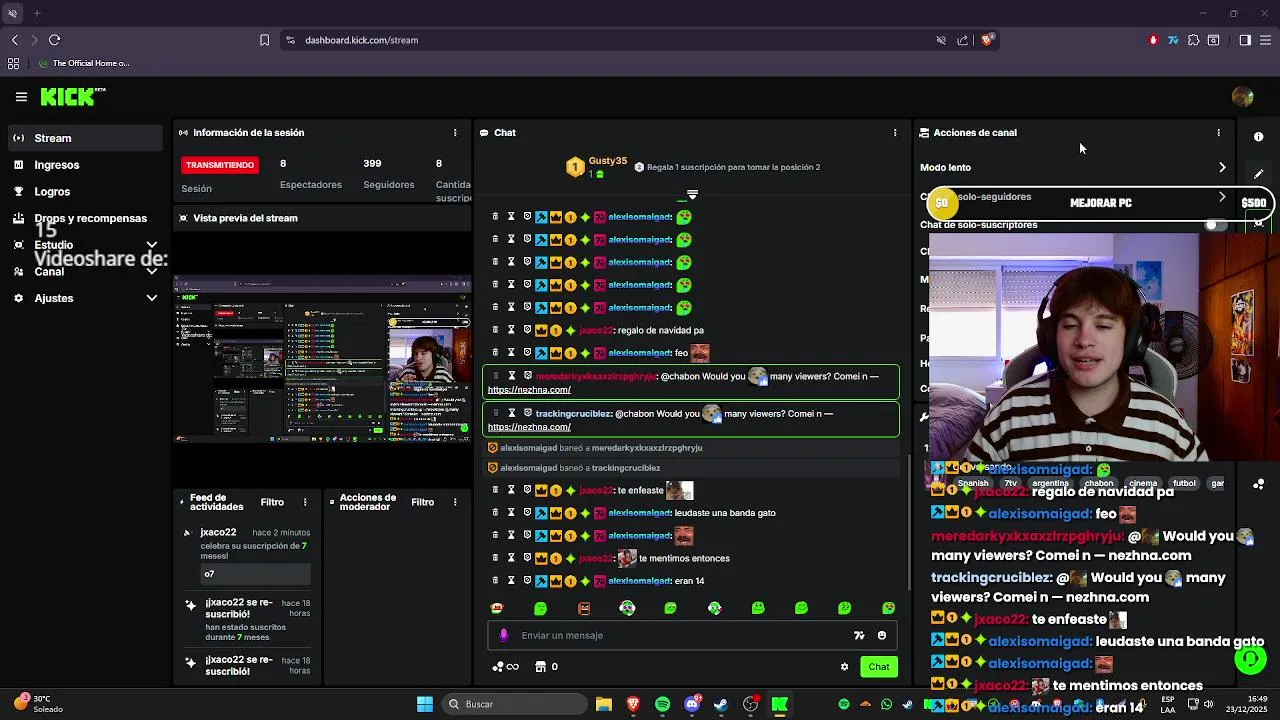Open the emoji picker in chat input
The width and height of the screenshot is (1280, 720).
881,635
